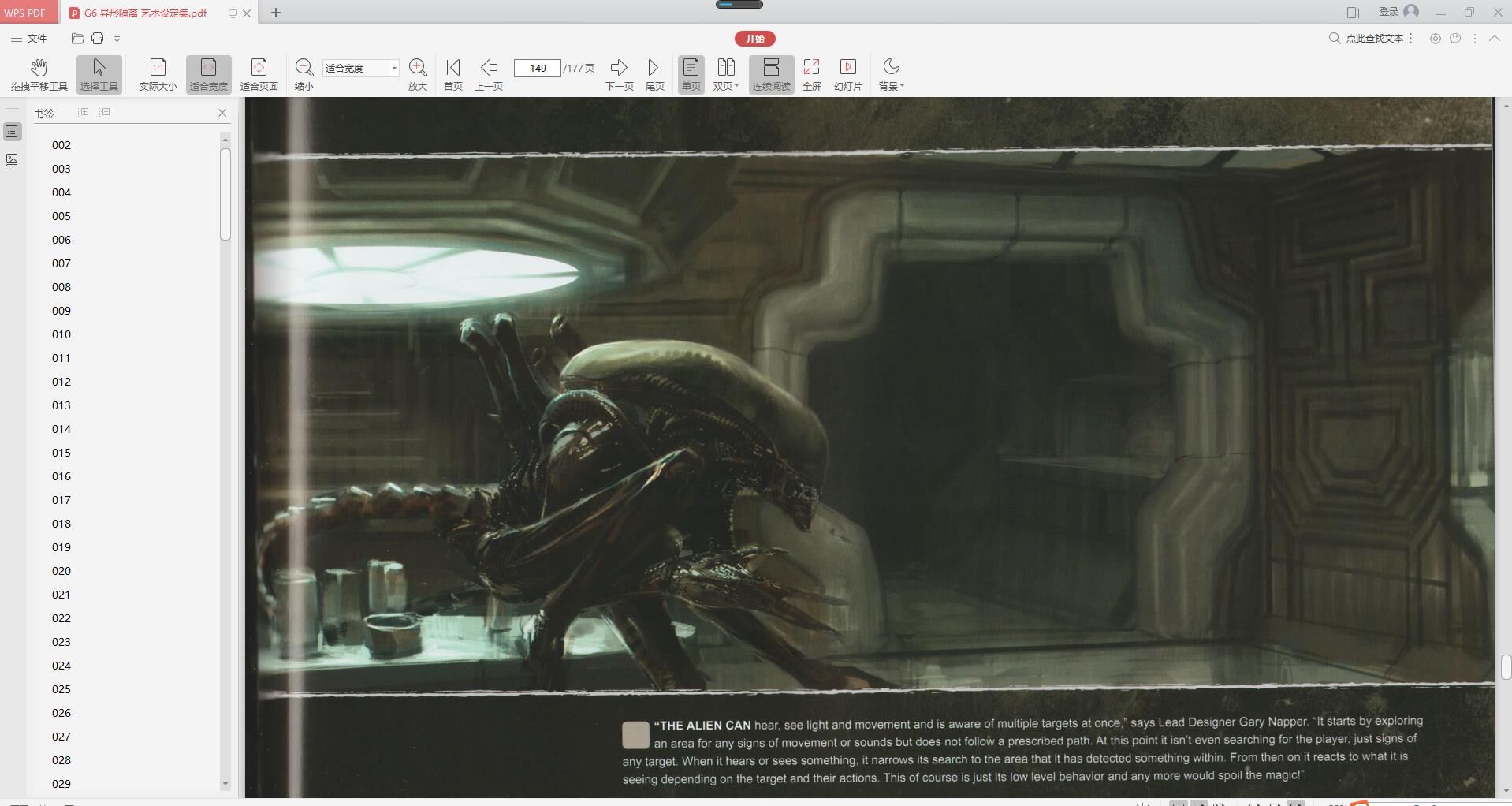Jump to last page (尾页) icon
Viewport: 1512px width, 806px height.
(x=654, y=68)
